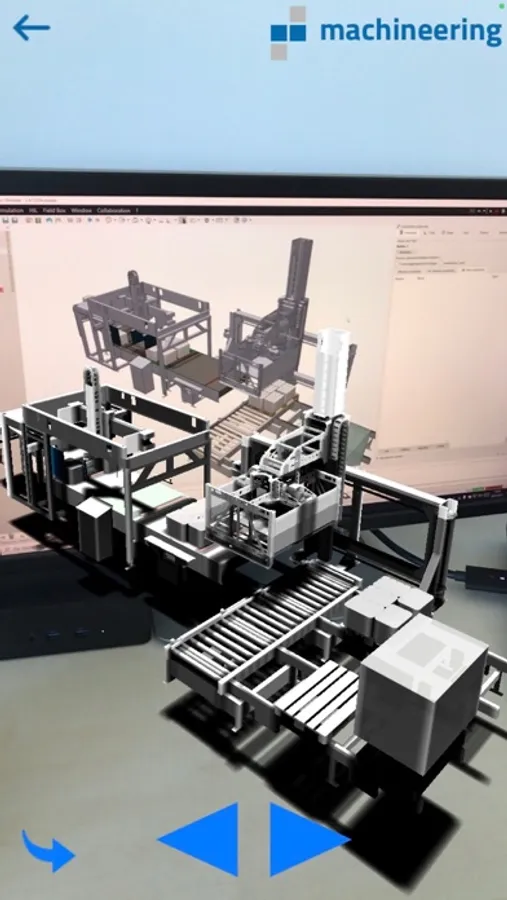Open Field Box menu on the monitor window

pyautogui.click(x=54, y=211)
